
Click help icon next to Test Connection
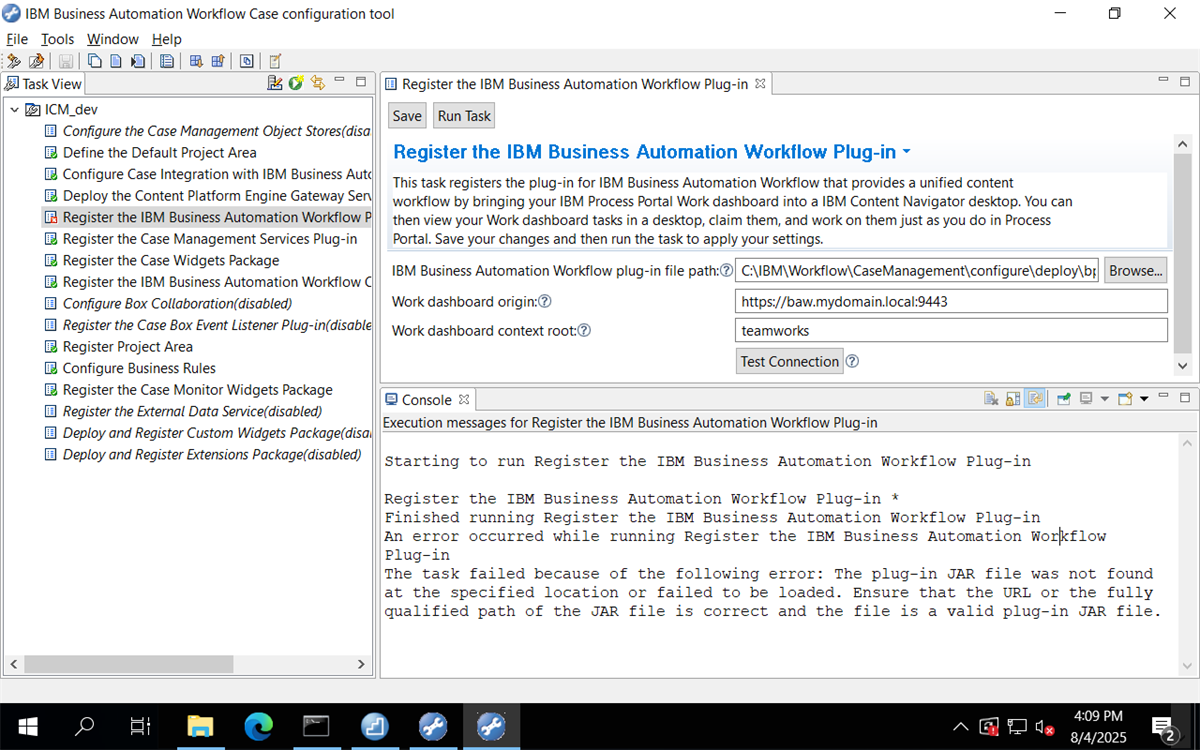(853, 362)
